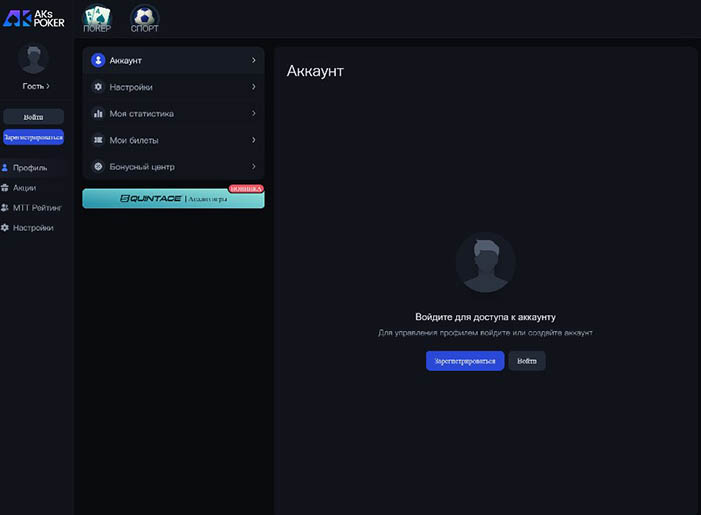
Task: Click the sidebar Зарегистрироваться button
Action: tap(34, 137)
